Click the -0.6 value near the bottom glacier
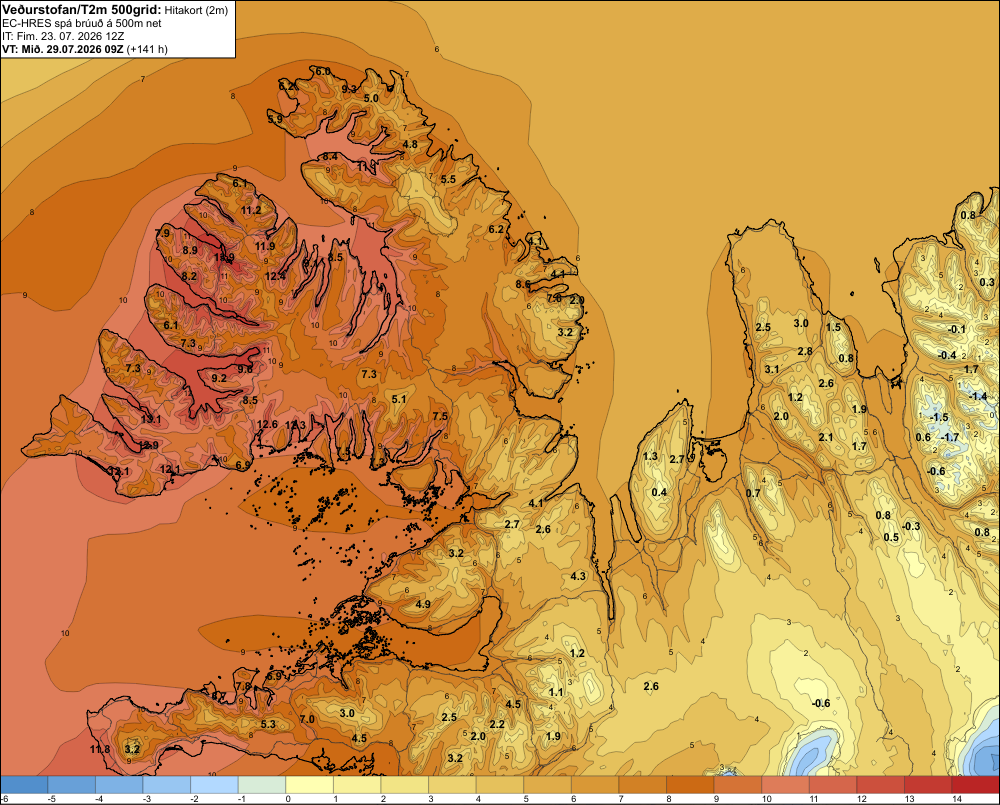The height and width of the screenshot is (805, 1000). [821, 703]
